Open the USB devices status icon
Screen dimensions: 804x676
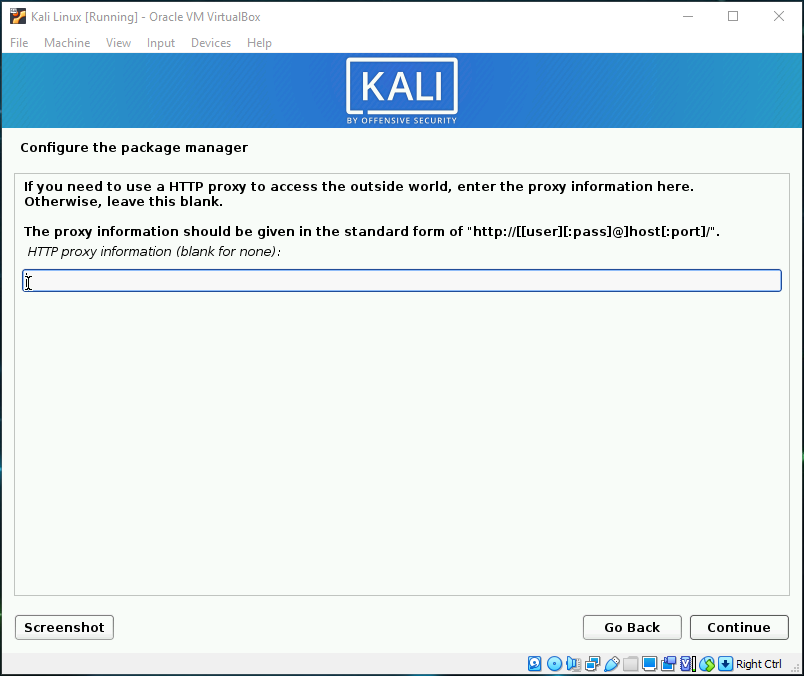[x=611, y=664]
